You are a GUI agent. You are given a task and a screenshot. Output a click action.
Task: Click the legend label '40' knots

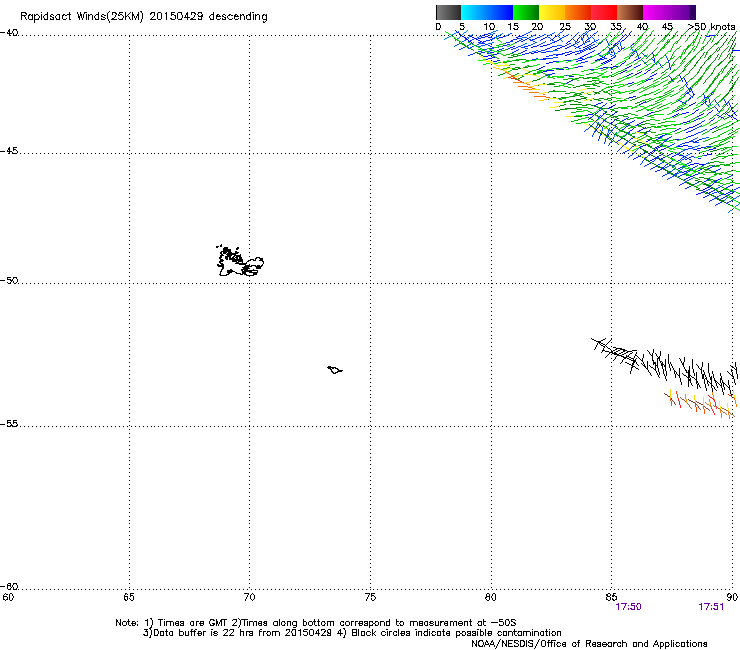point(642,27)
